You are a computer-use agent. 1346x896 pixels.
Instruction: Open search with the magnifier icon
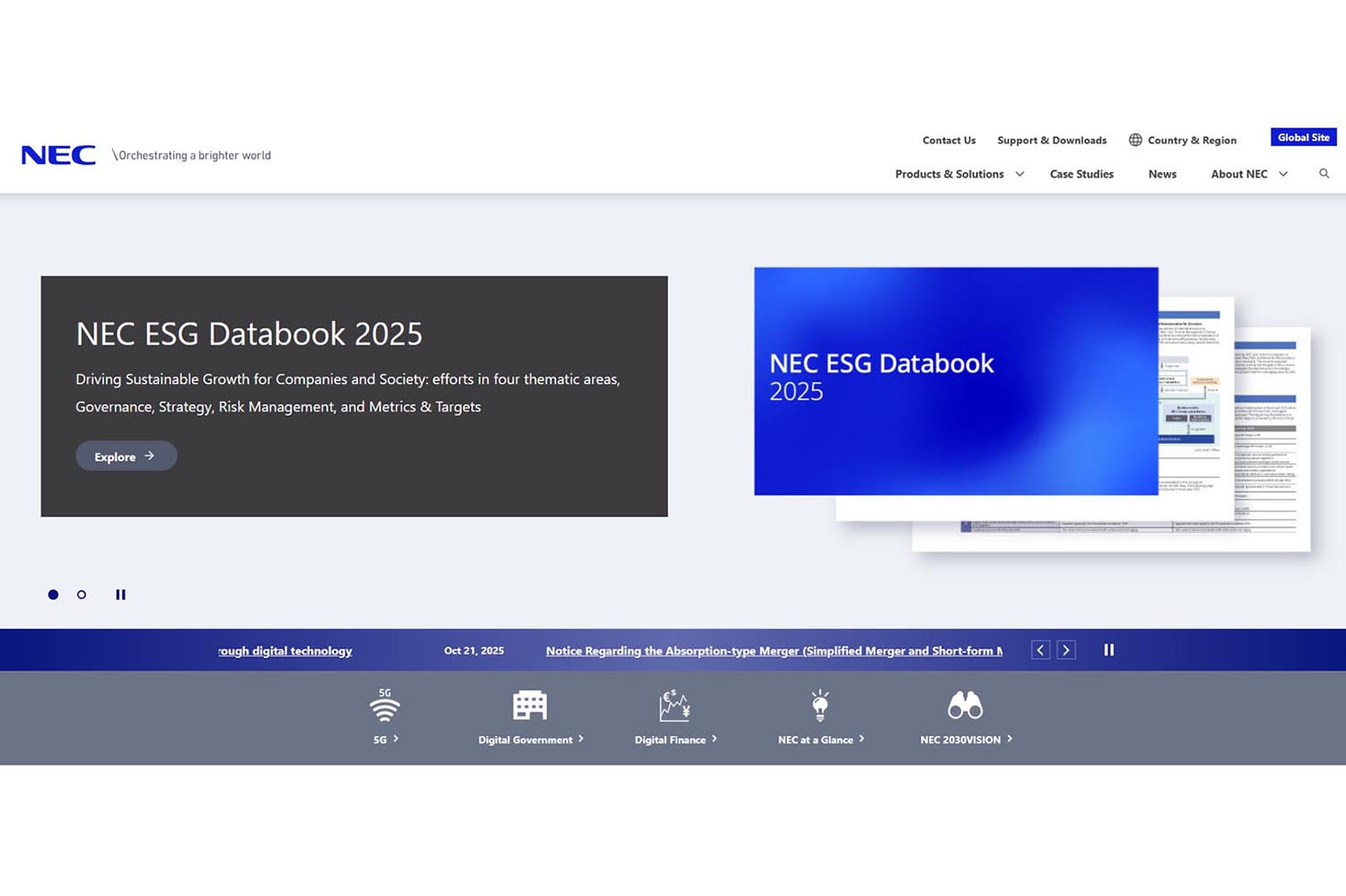tap(1324, 174)
